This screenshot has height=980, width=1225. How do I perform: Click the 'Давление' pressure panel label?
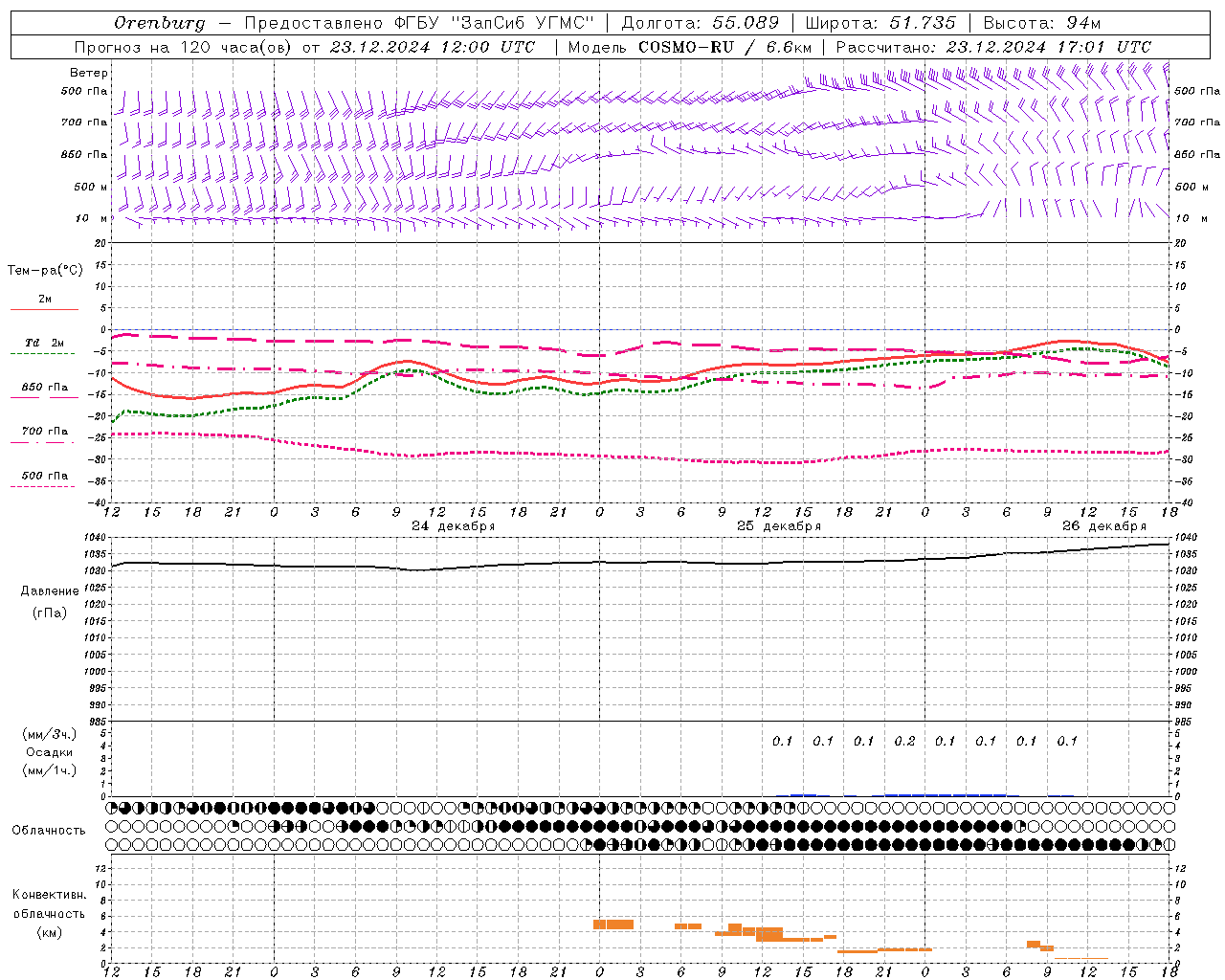pos(50,591)
